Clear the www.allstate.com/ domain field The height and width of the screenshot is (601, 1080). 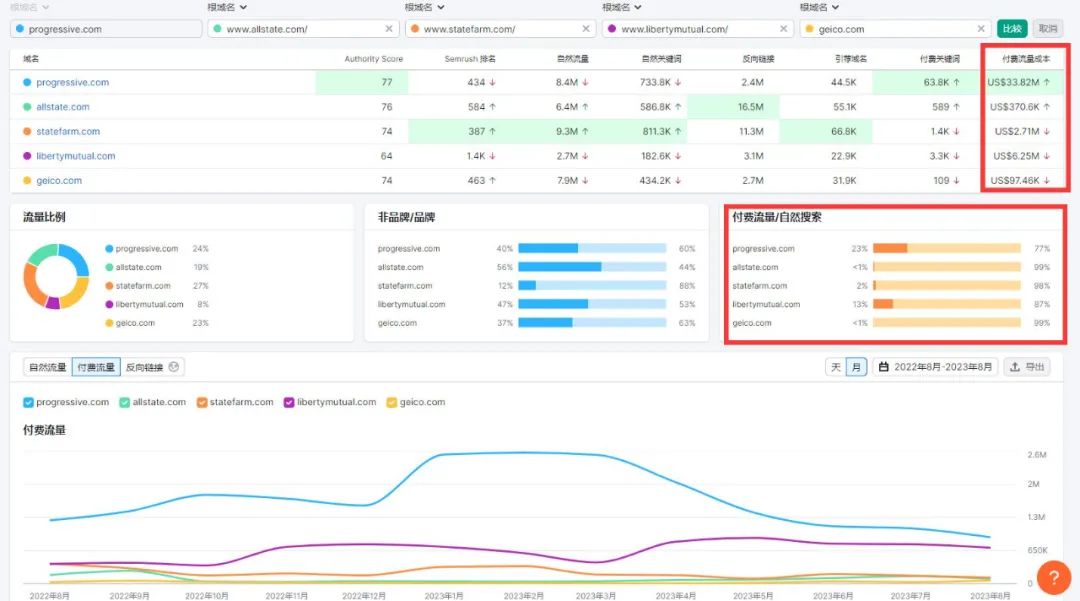(x=388, y=29)
